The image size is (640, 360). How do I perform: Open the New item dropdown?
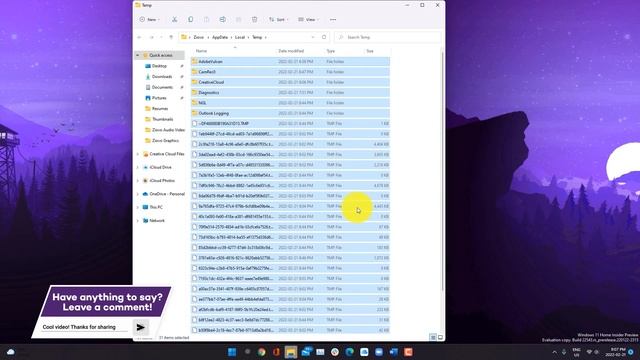[x=149, y=20]
